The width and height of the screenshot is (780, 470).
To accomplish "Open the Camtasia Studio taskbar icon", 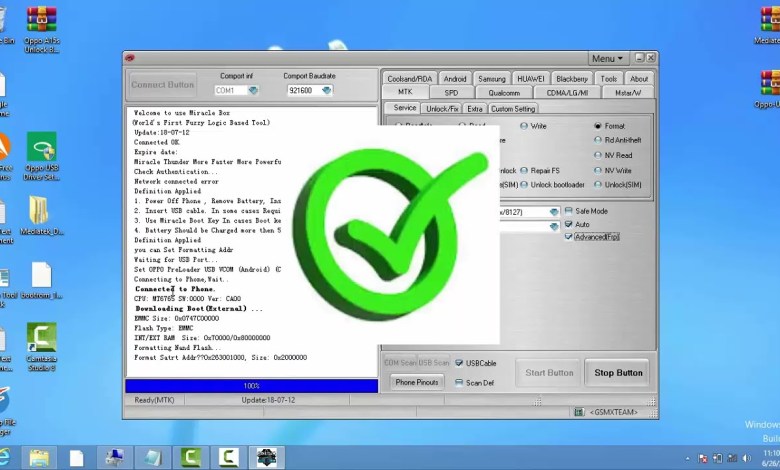I will [x=191, y=458].
